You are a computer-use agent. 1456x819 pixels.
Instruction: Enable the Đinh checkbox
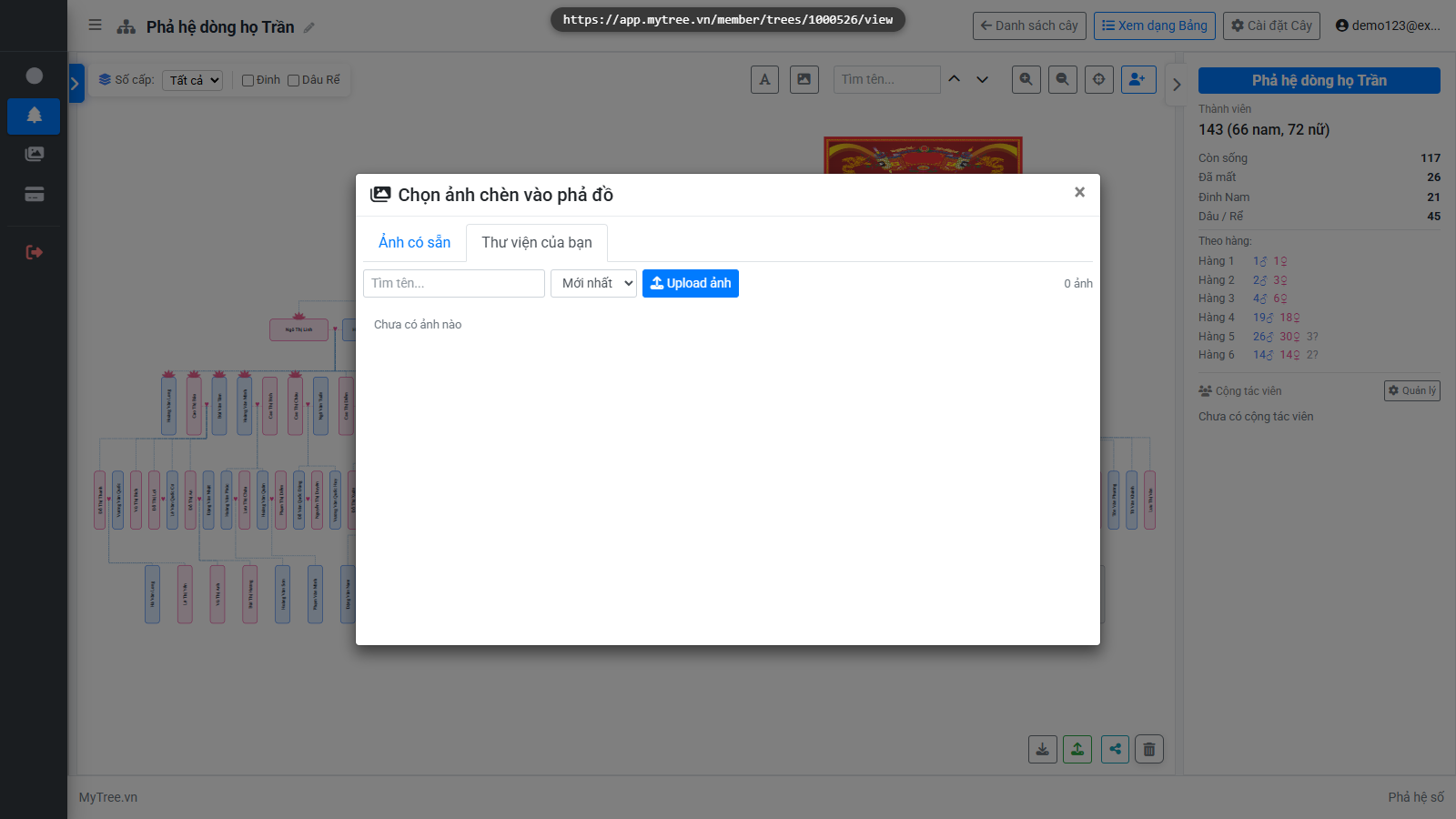[x=248, y=80]
